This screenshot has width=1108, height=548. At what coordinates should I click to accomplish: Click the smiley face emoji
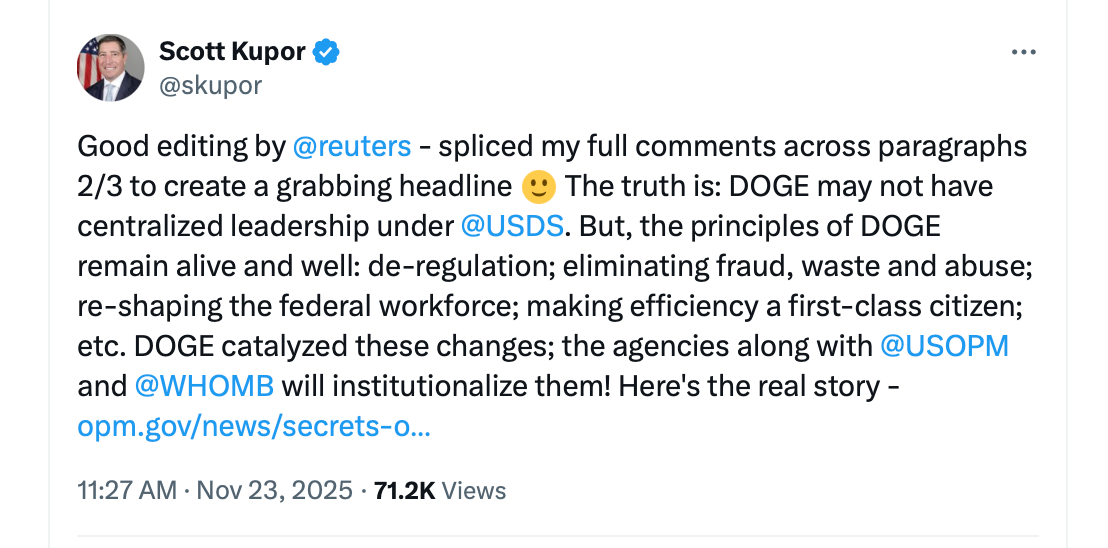537,187
